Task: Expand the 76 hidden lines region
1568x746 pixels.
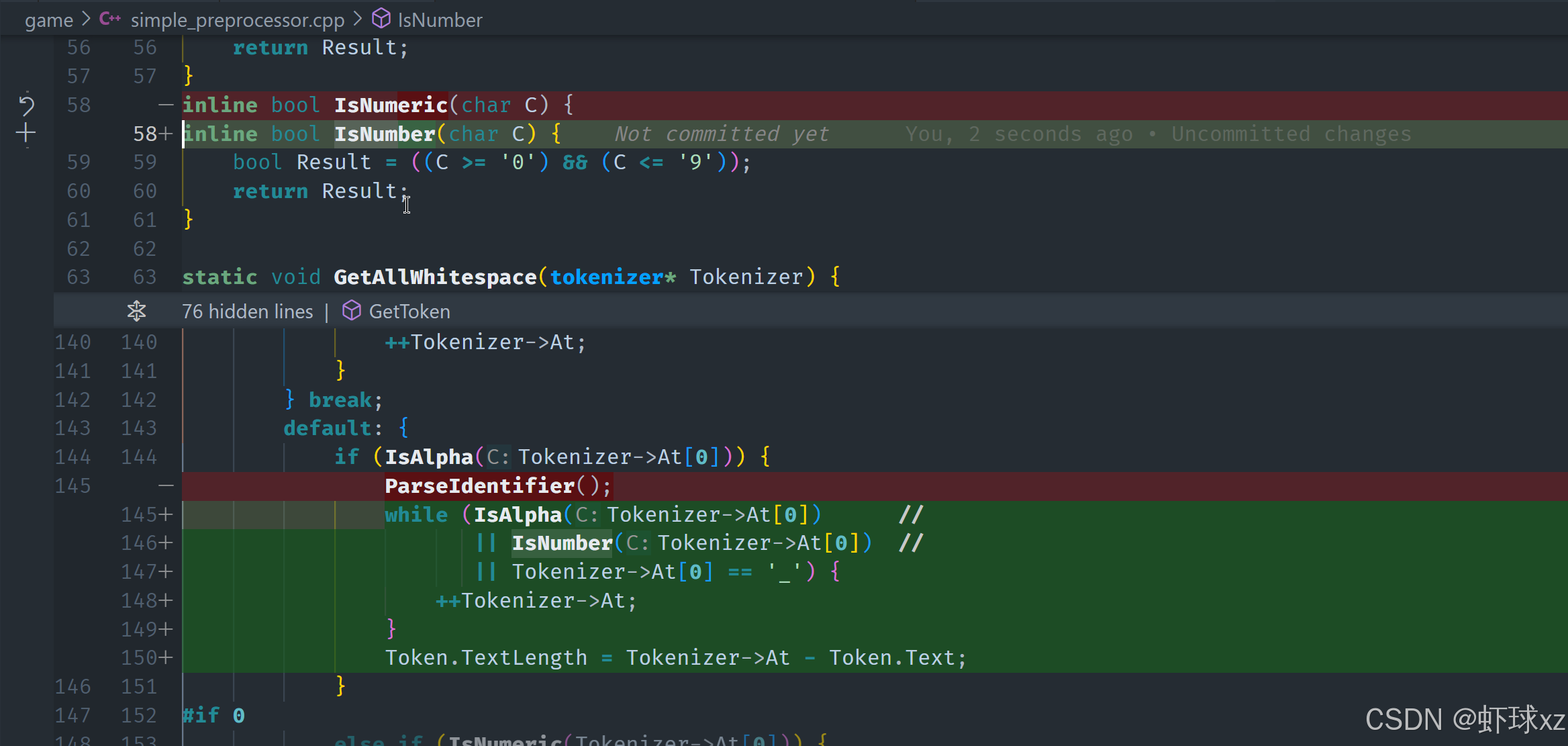Action: [247, 312]
